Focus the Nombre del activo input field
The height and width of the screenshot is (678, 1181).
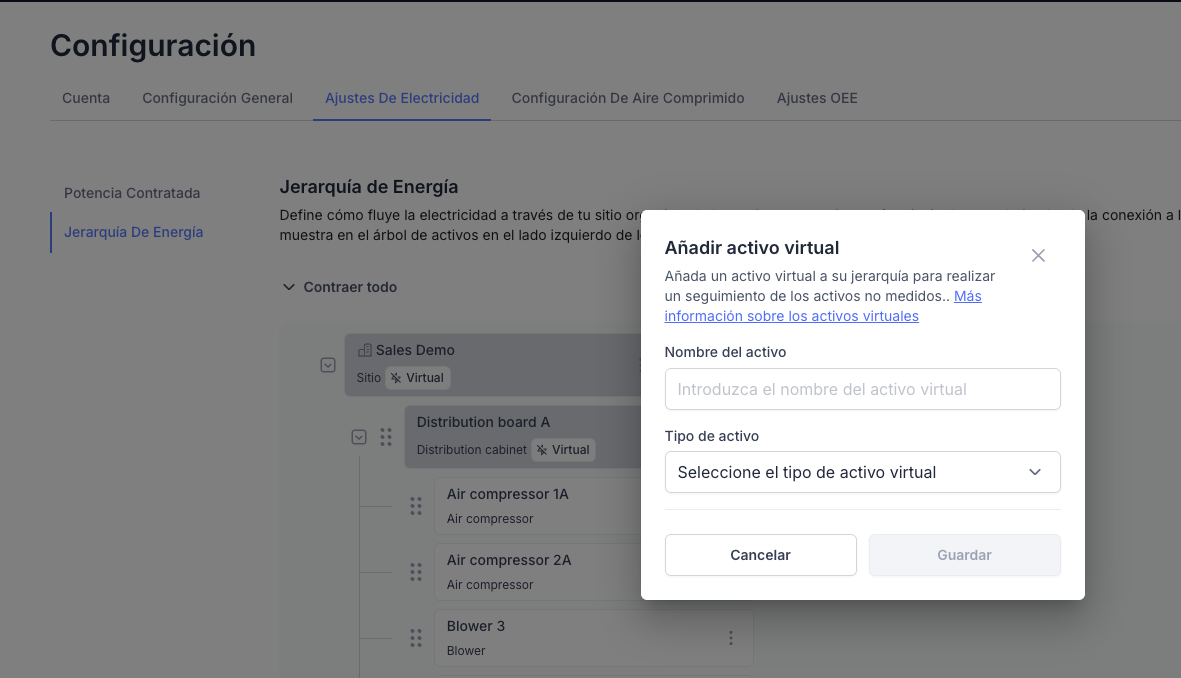pyautogui.click(x=862, y=389)
